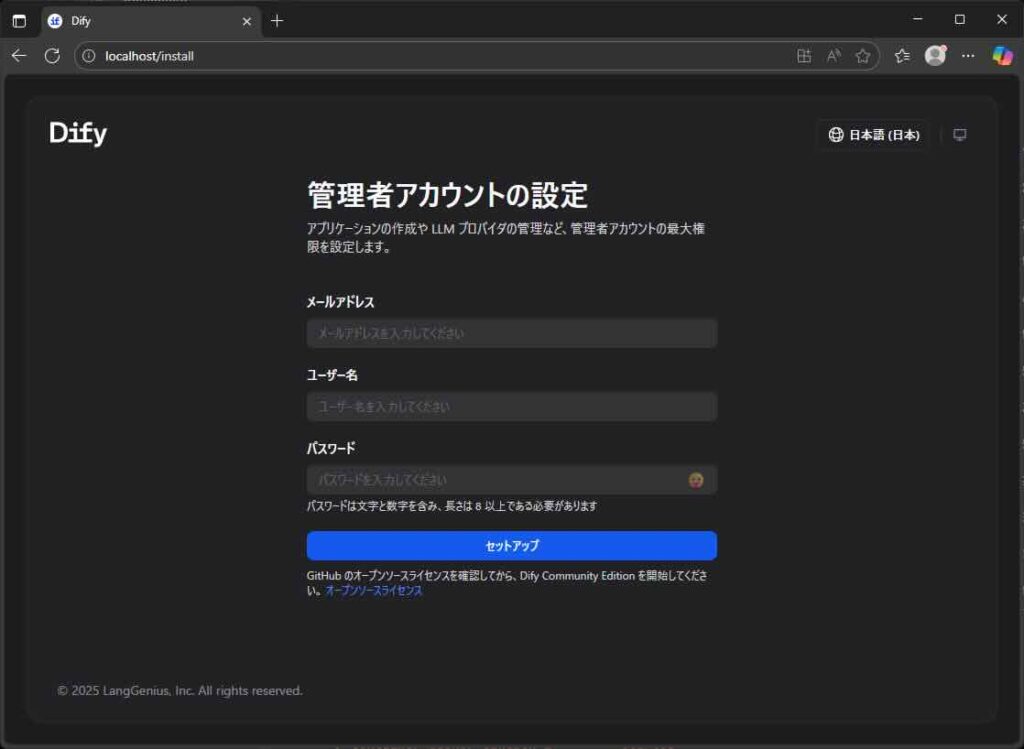Open the 日本語 (日本) language dropdown
This screenshot has height=749, width=1024.
pos(873,135)
